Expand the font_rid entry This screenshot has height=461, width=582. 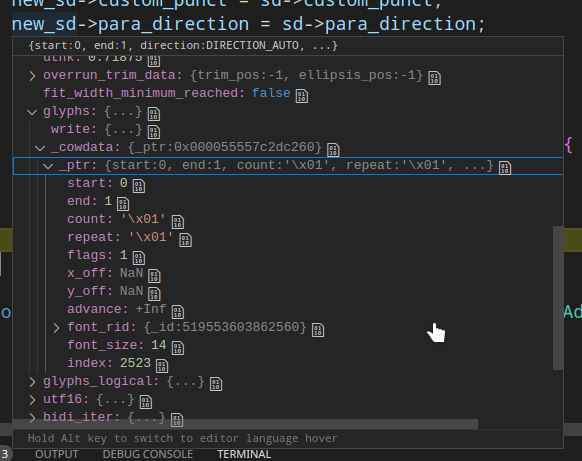56,328
